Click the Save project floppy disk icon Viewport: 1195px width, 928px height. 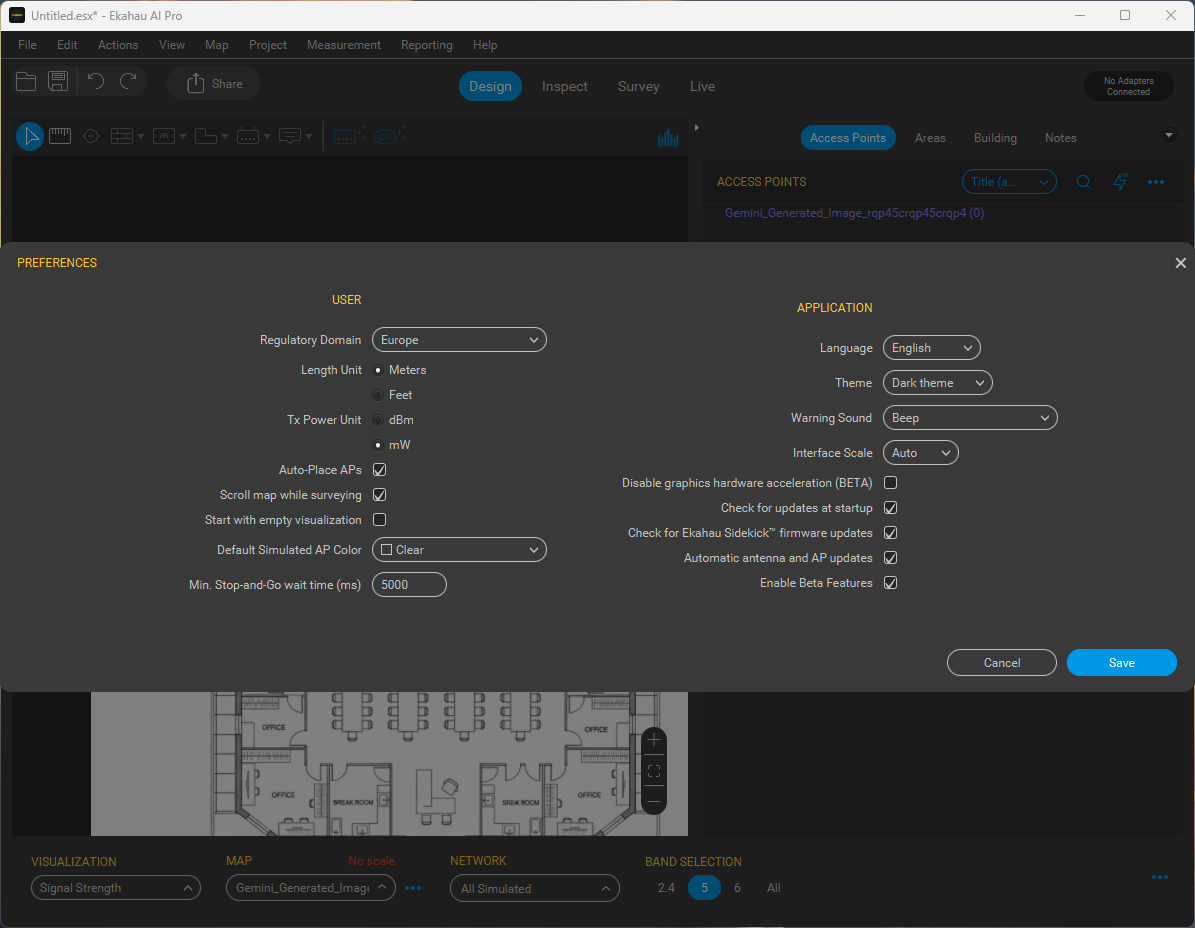58,82
